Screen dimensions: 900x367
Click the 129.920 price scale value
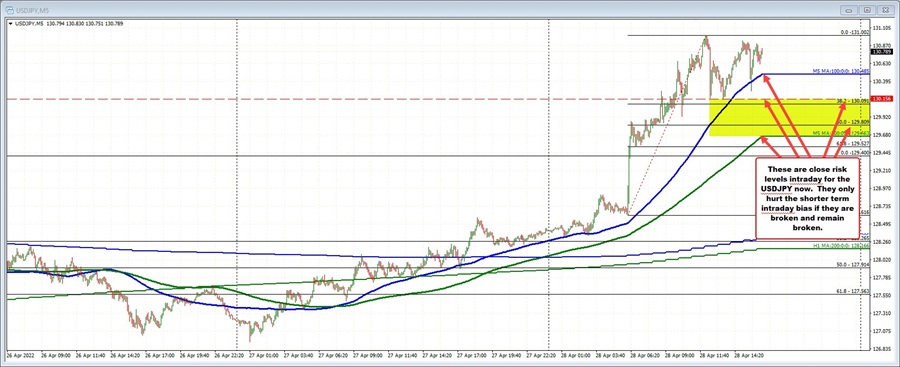coord(882,117)
